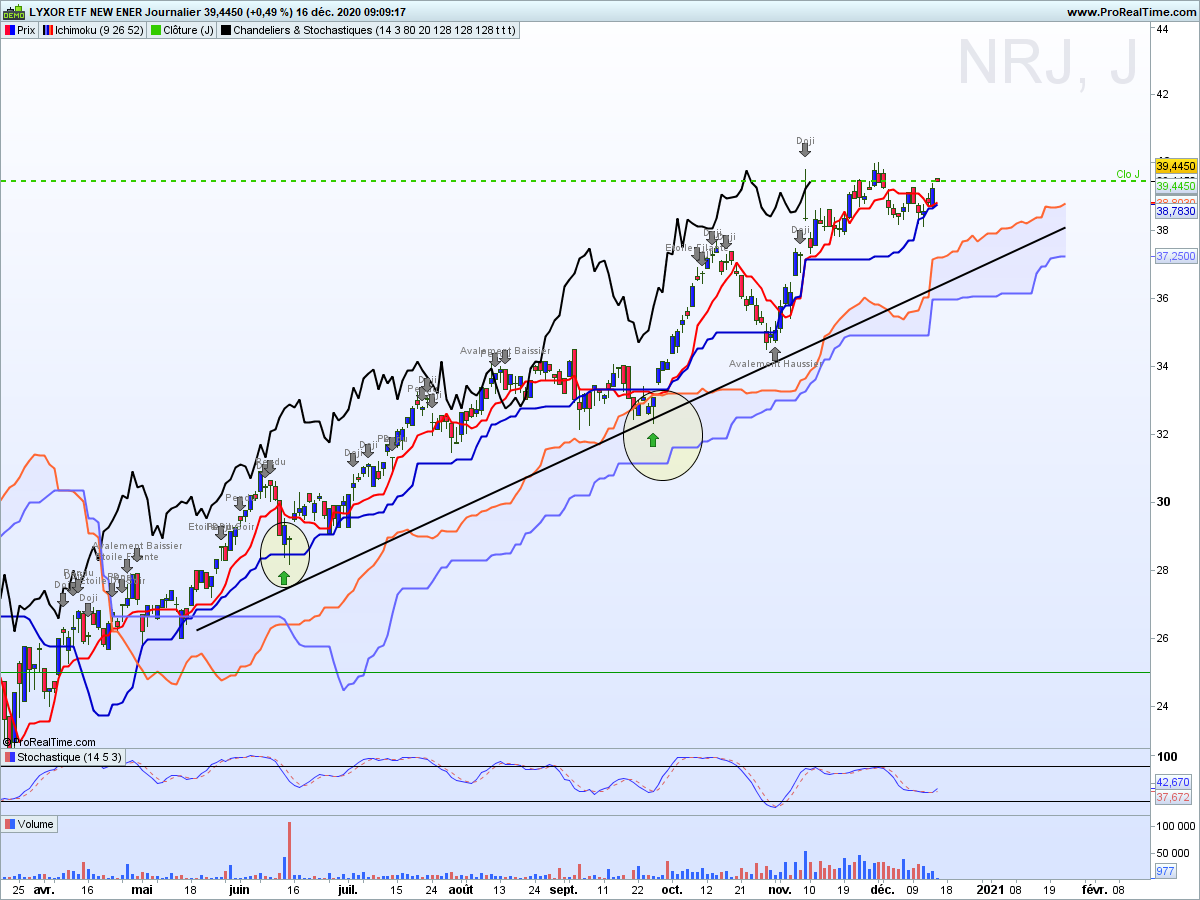Click the 100 000 label on the volume scale
1200x900 pixels.
(x=1176, y=827)
